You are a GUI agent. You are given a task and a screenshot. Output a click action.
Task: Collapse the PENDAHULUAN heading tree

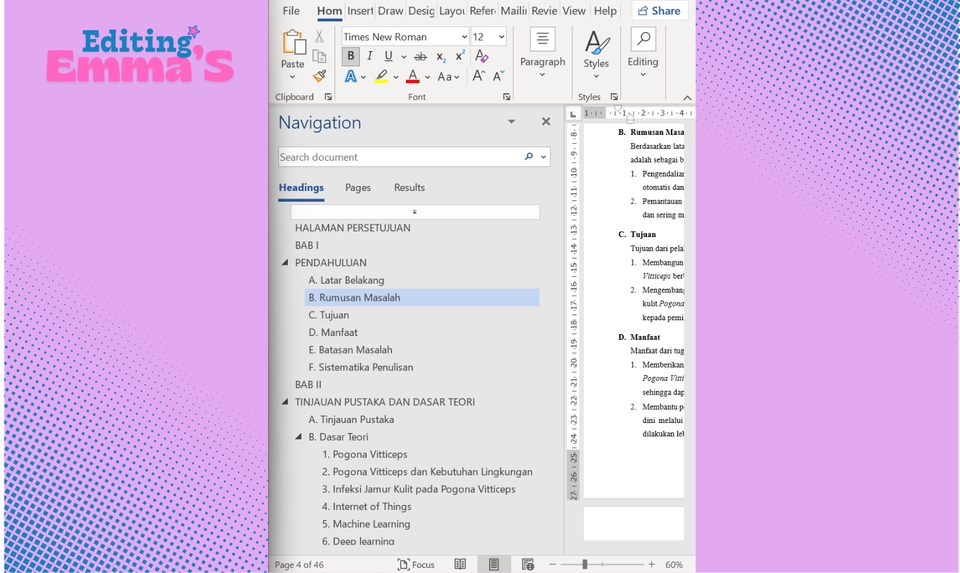coord(285,263)
